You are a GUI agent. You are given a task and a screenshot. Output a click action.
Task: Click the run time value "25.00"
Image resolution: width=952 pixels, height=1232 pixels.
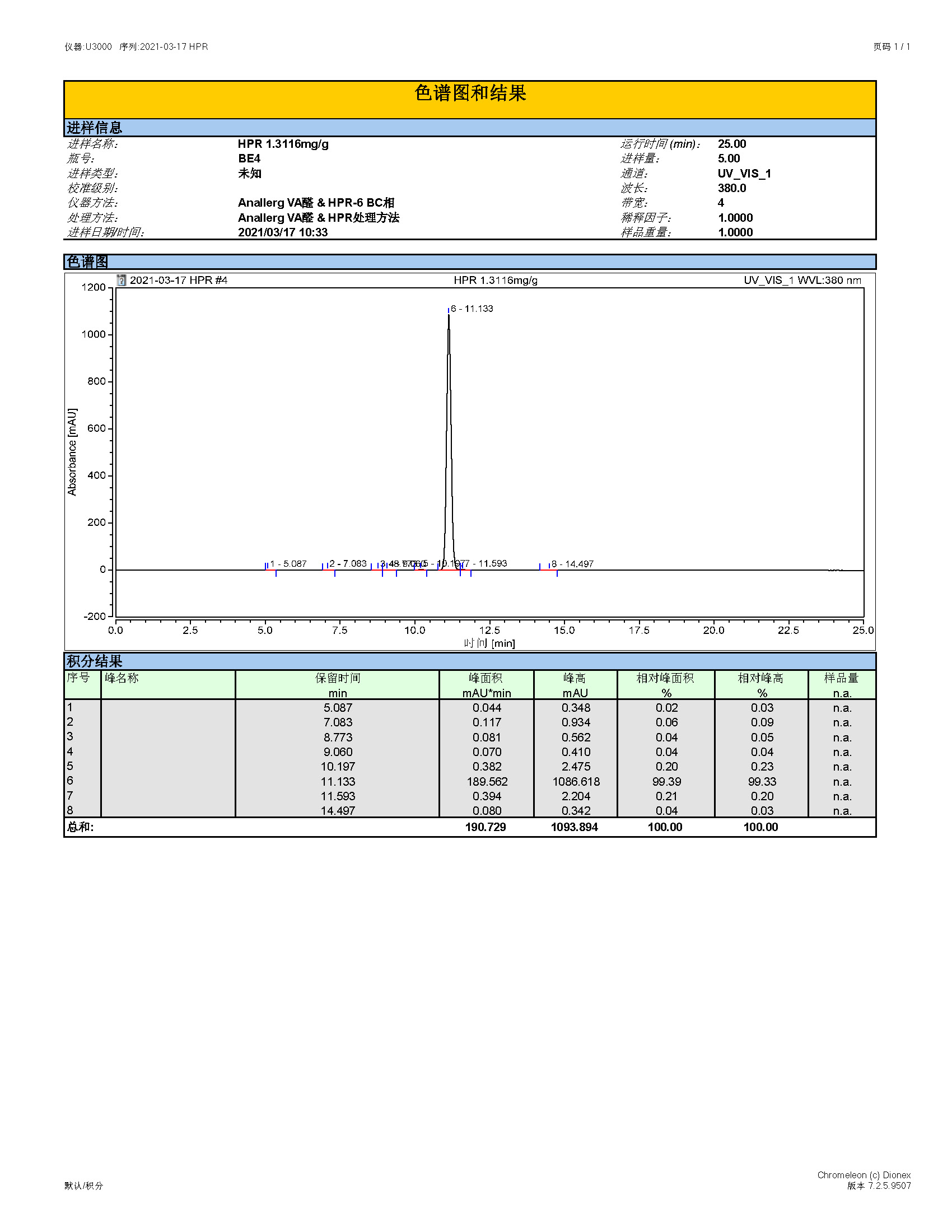[x=732, y=144]
